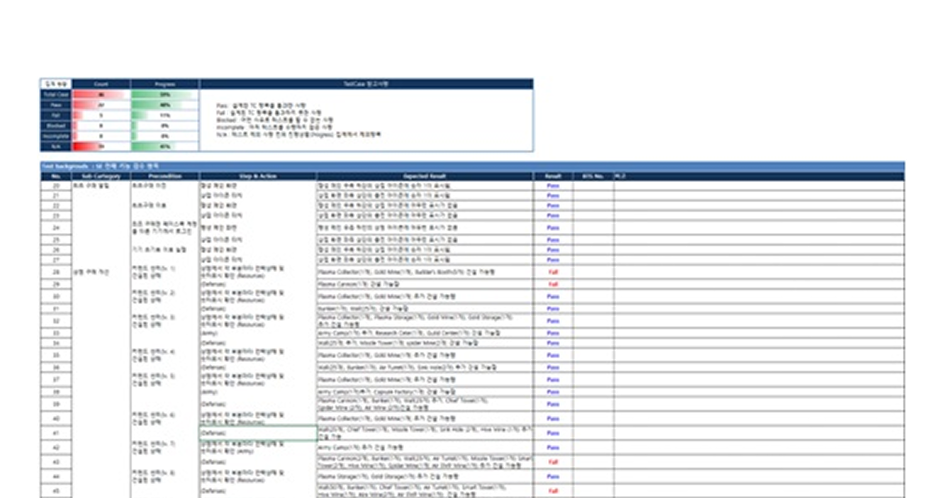Select the "Precondition" column header
Screen dimensions: 948x498
click(165, 176)
